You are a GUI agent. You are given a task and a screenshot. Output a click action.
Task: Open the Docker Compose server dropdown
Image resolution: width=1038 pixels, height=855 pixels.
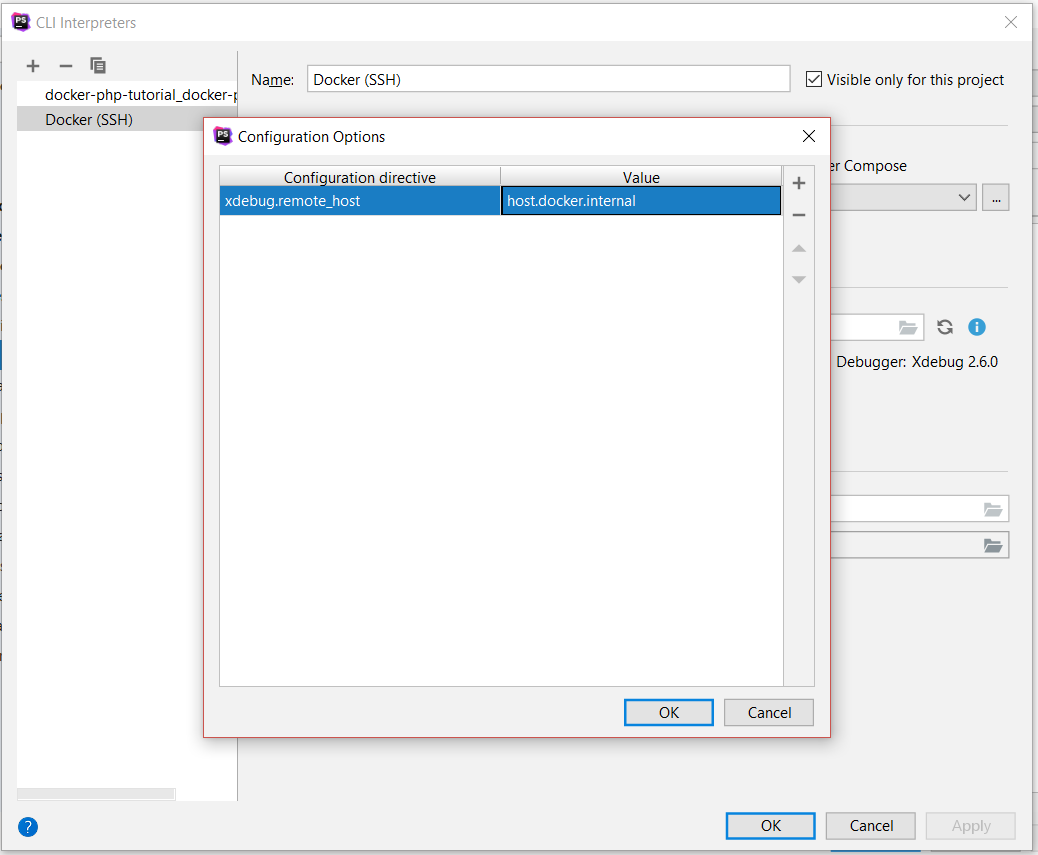click(x=964, y=197)
